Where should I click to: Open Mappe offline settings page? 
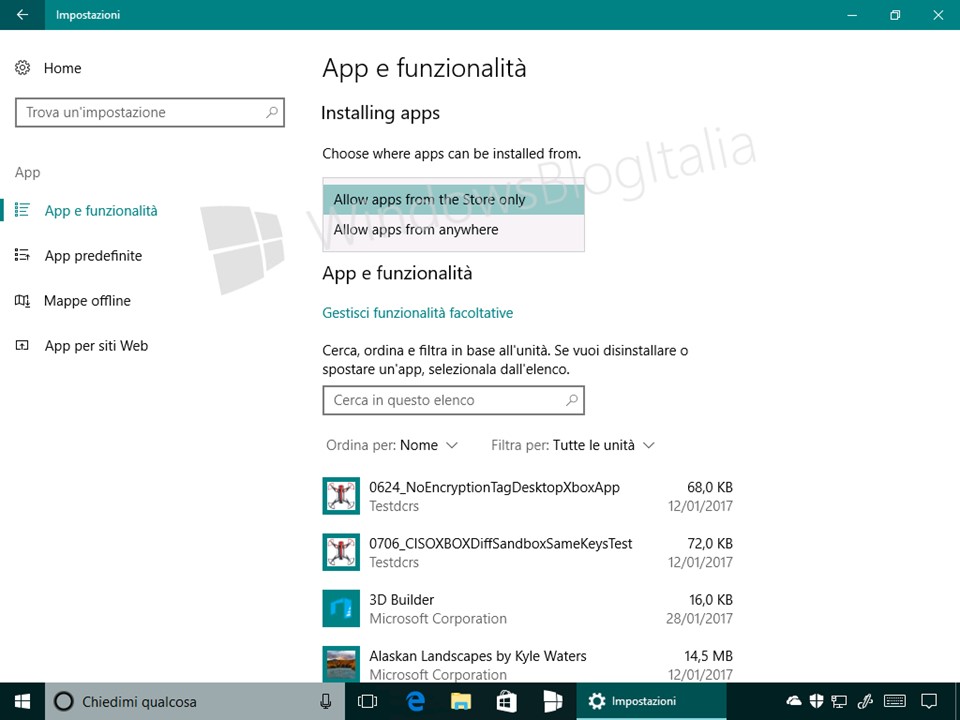(x=88, y=301)
